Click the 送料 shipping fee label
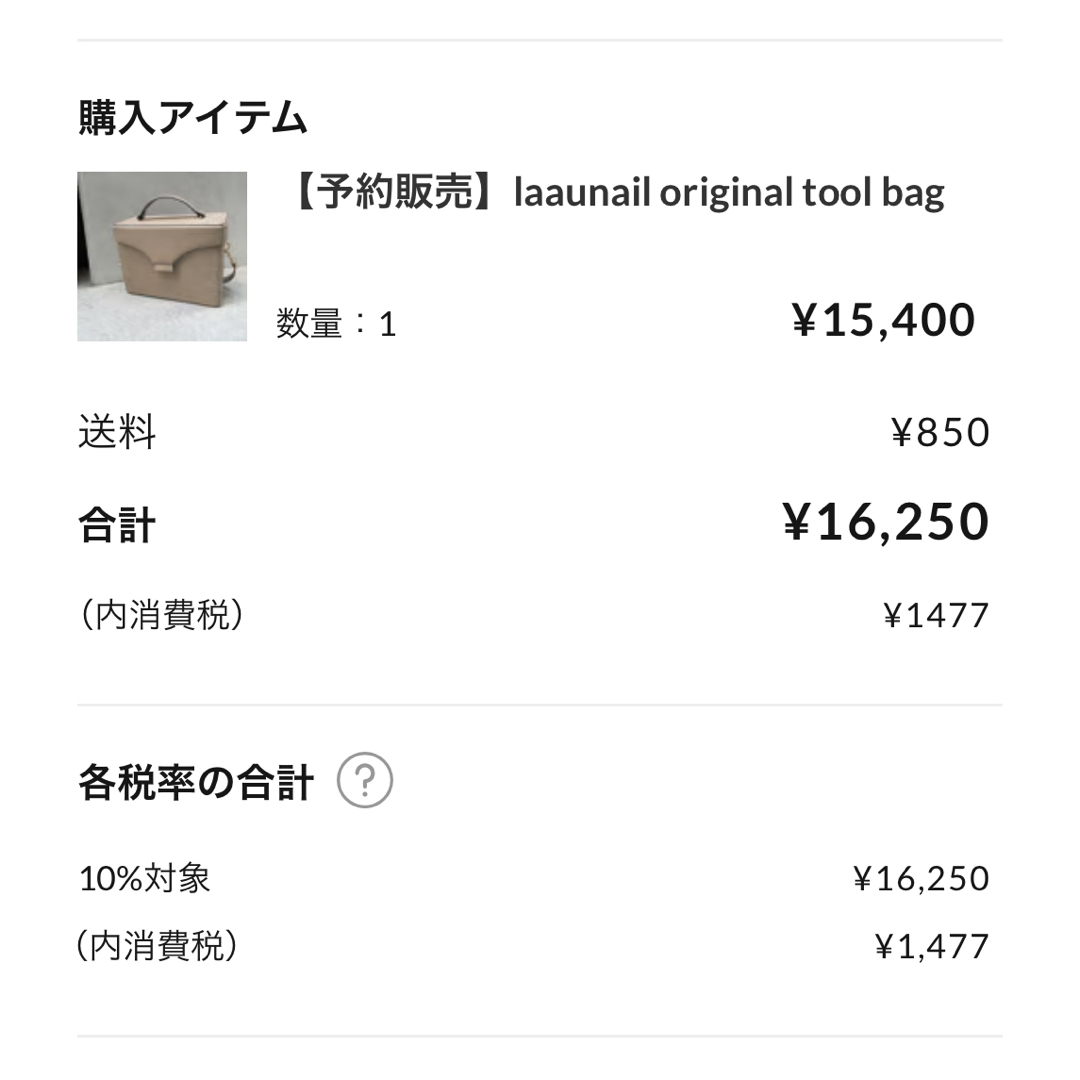This screenshot has width=1080, height=1080. coord(116,431)
